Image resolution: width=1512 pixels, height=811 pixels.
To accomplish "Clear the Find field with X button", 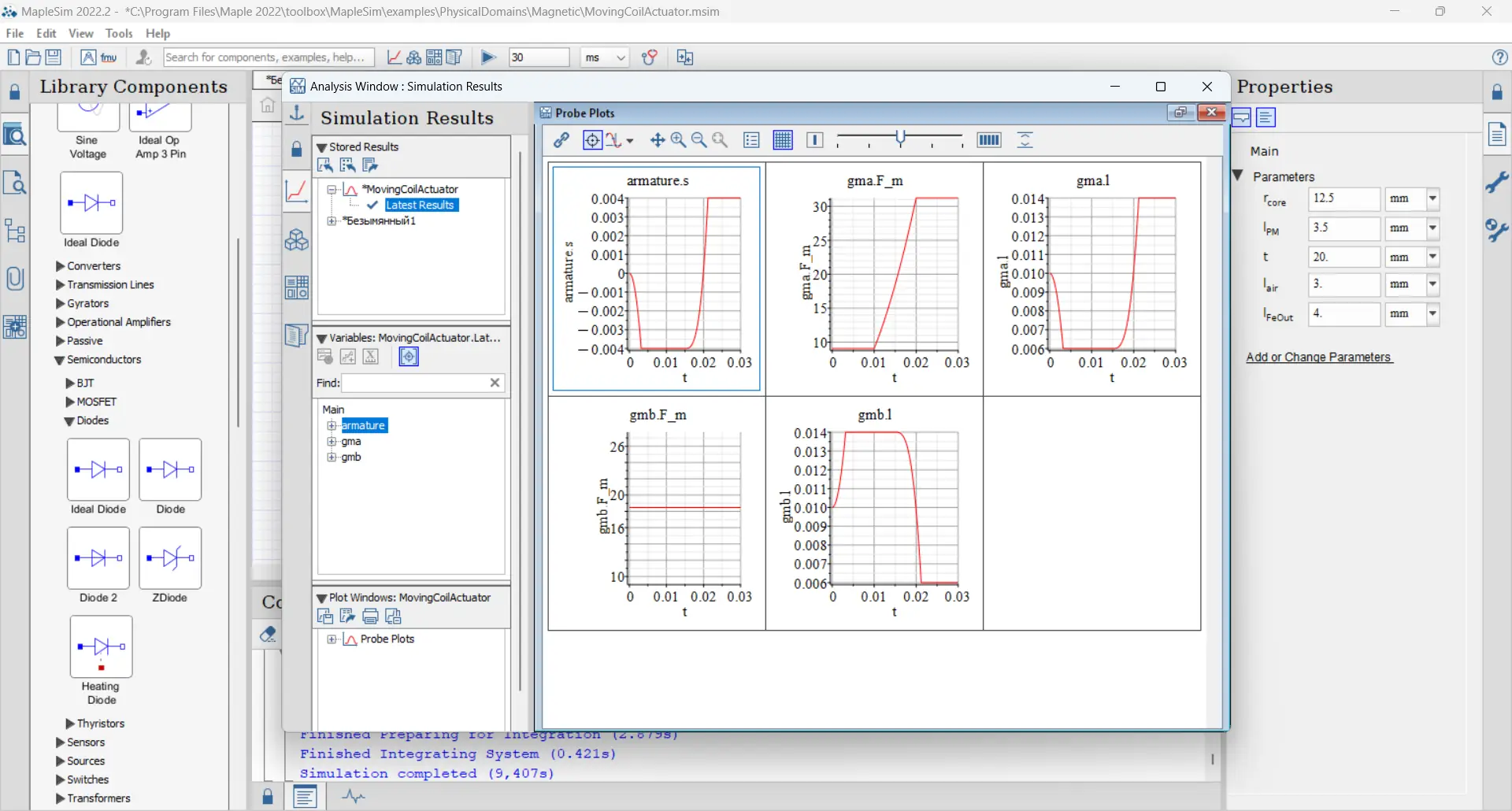I will coord(495,383).
